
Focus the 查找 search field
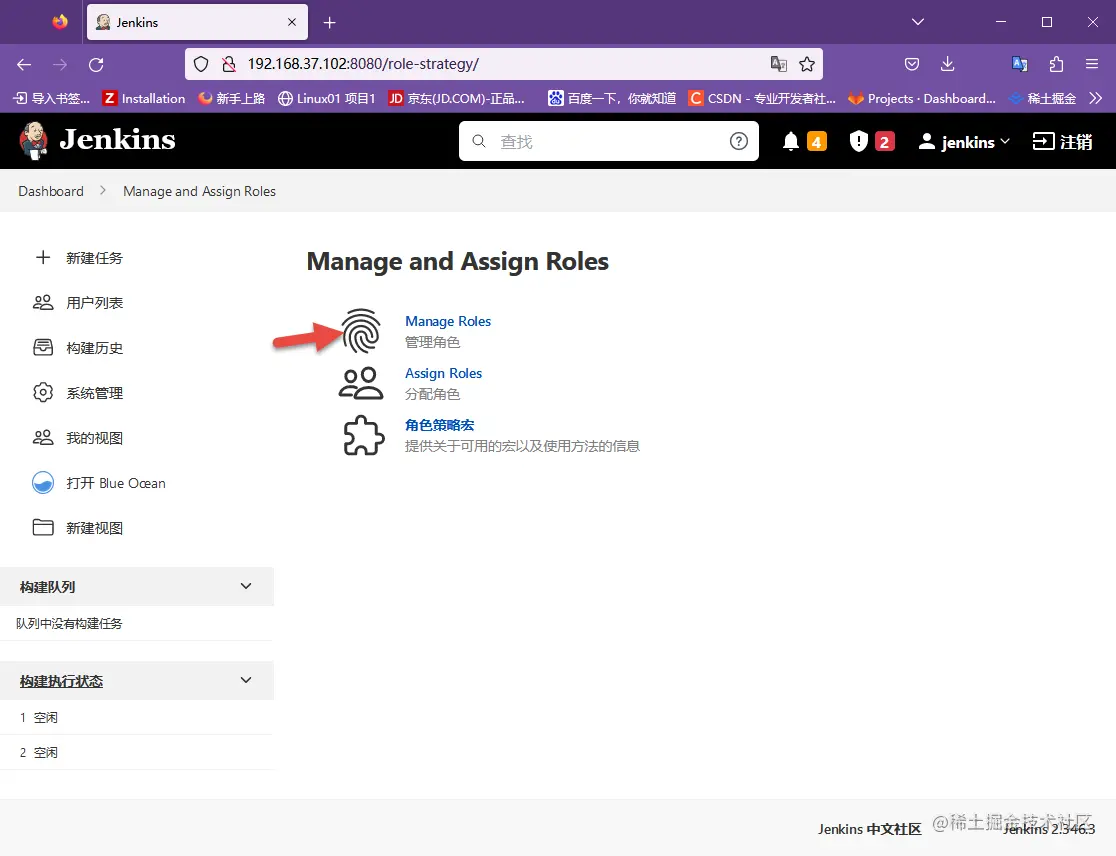tap(609, 141)
